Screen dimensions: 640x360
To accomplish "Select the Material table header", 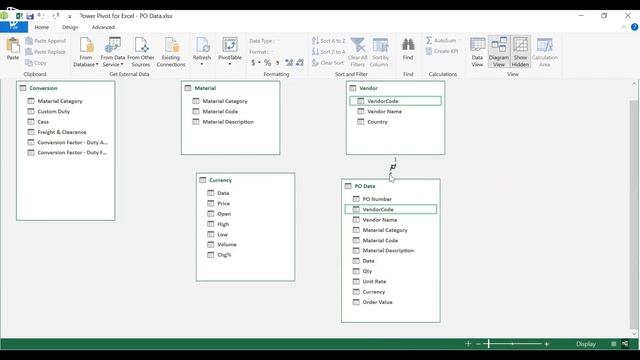I will click(231, 88).
